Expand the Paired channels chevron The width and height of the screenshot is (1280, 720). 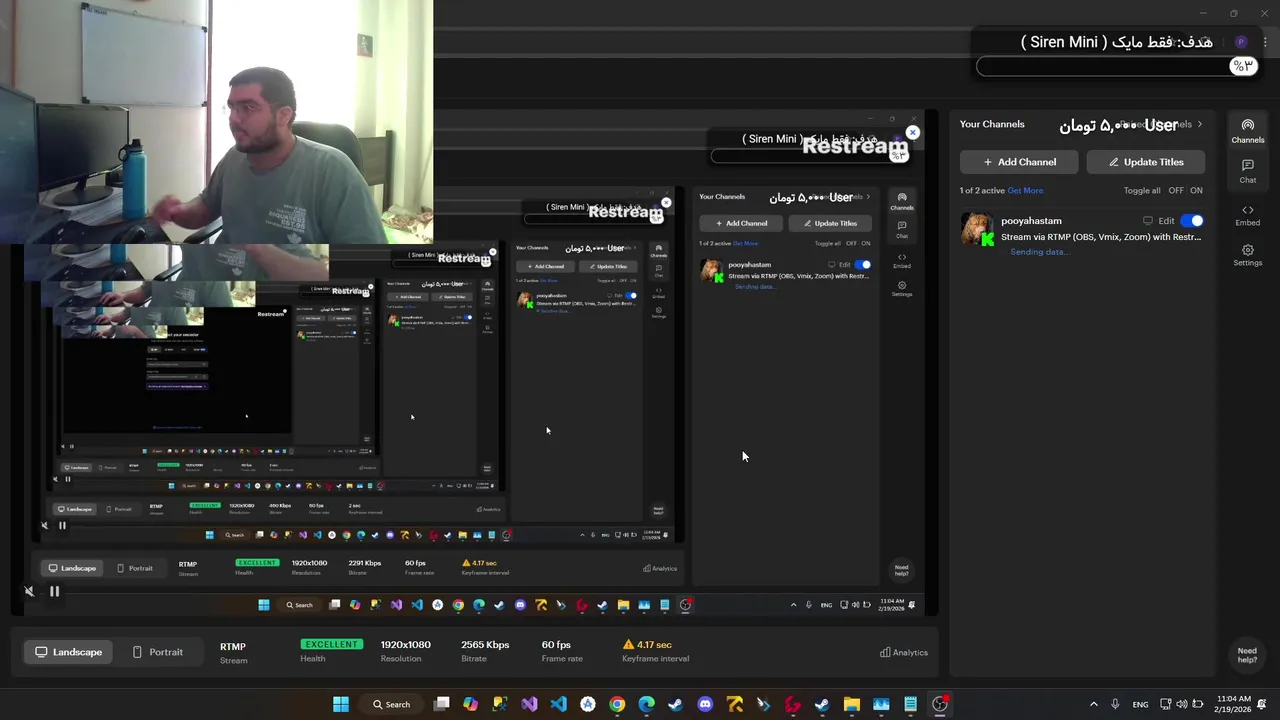pos(1199,124)
